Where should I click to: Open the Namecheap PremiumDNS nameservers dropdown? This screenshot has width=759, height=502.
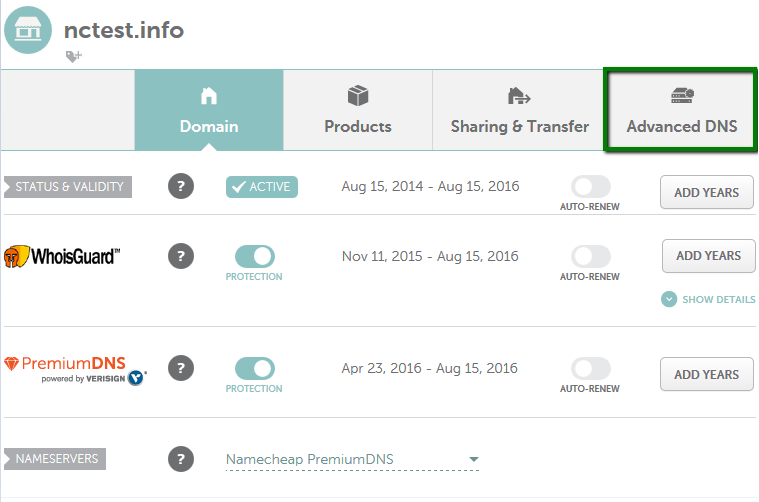353,460
